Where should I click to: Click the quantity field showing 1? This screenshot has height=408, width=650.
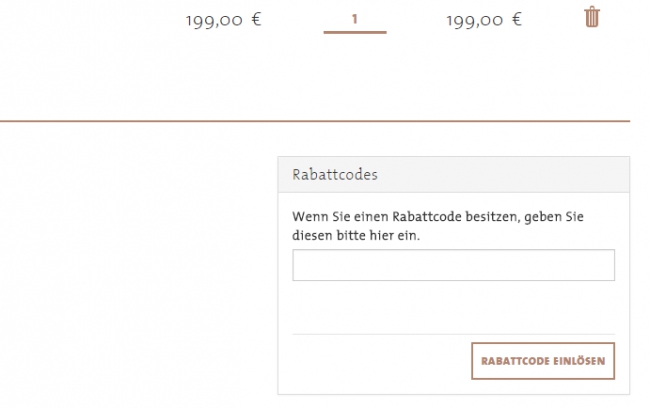[354, 19]
